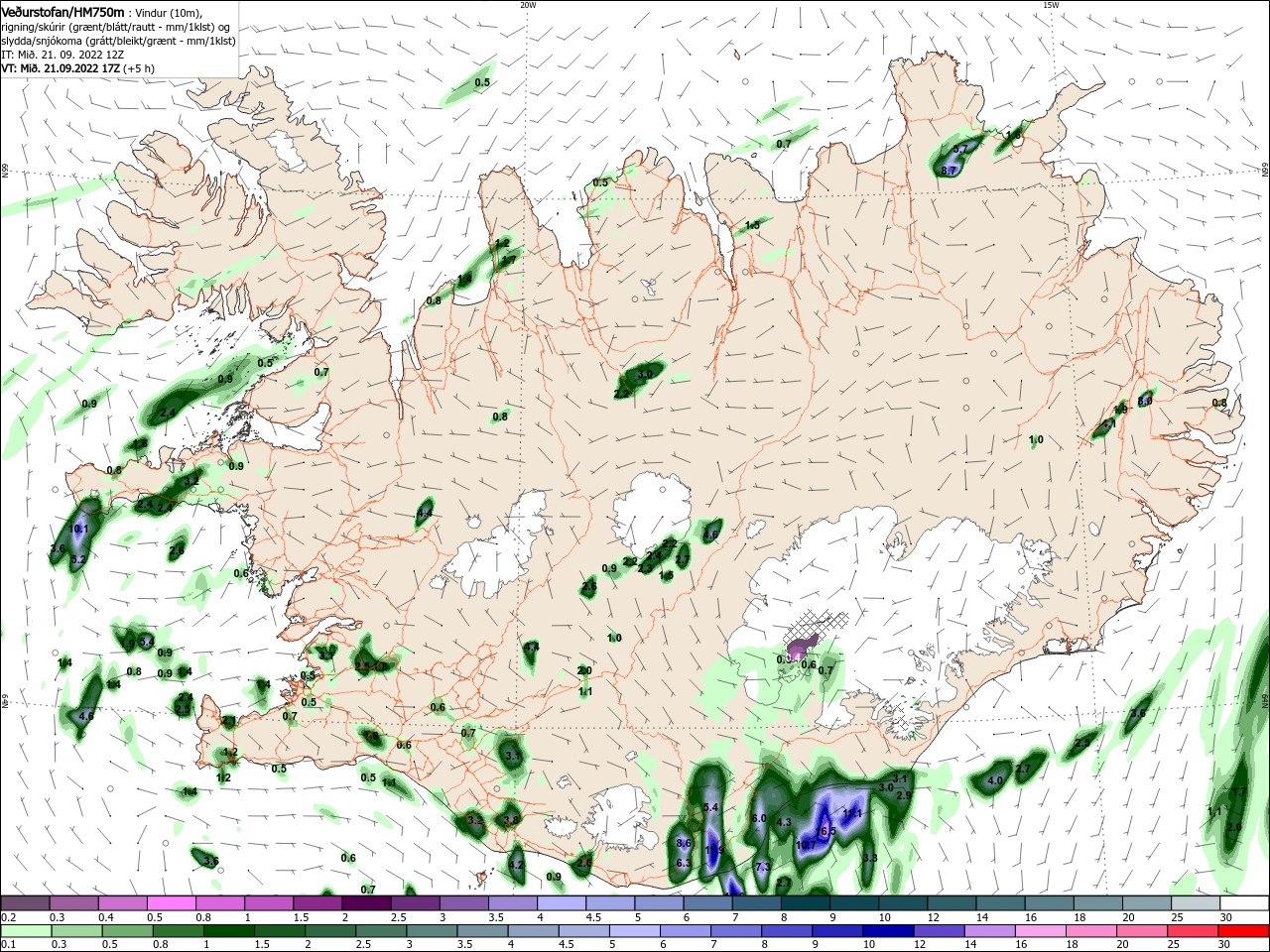Viewport: 1270px width, 952px height.
Task: Click the rain legend swatch labeled 25
Action: point(1195,931)
